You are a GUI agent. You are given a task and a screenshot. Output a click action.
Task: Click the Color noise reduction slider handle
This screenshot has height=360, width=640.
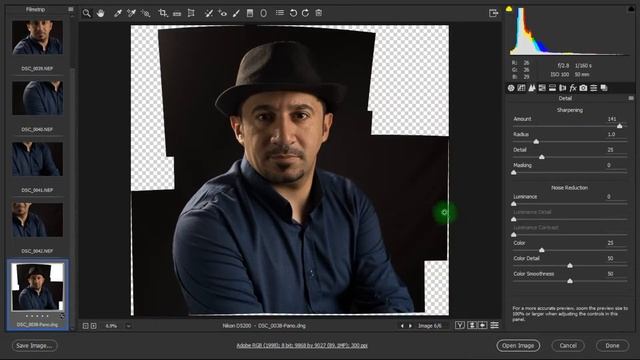tap(542, 250)
